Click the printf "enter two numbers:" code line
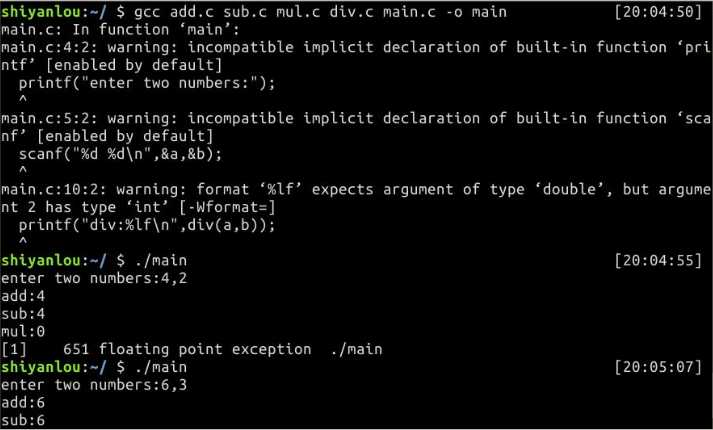 click(x=147, y=83)
